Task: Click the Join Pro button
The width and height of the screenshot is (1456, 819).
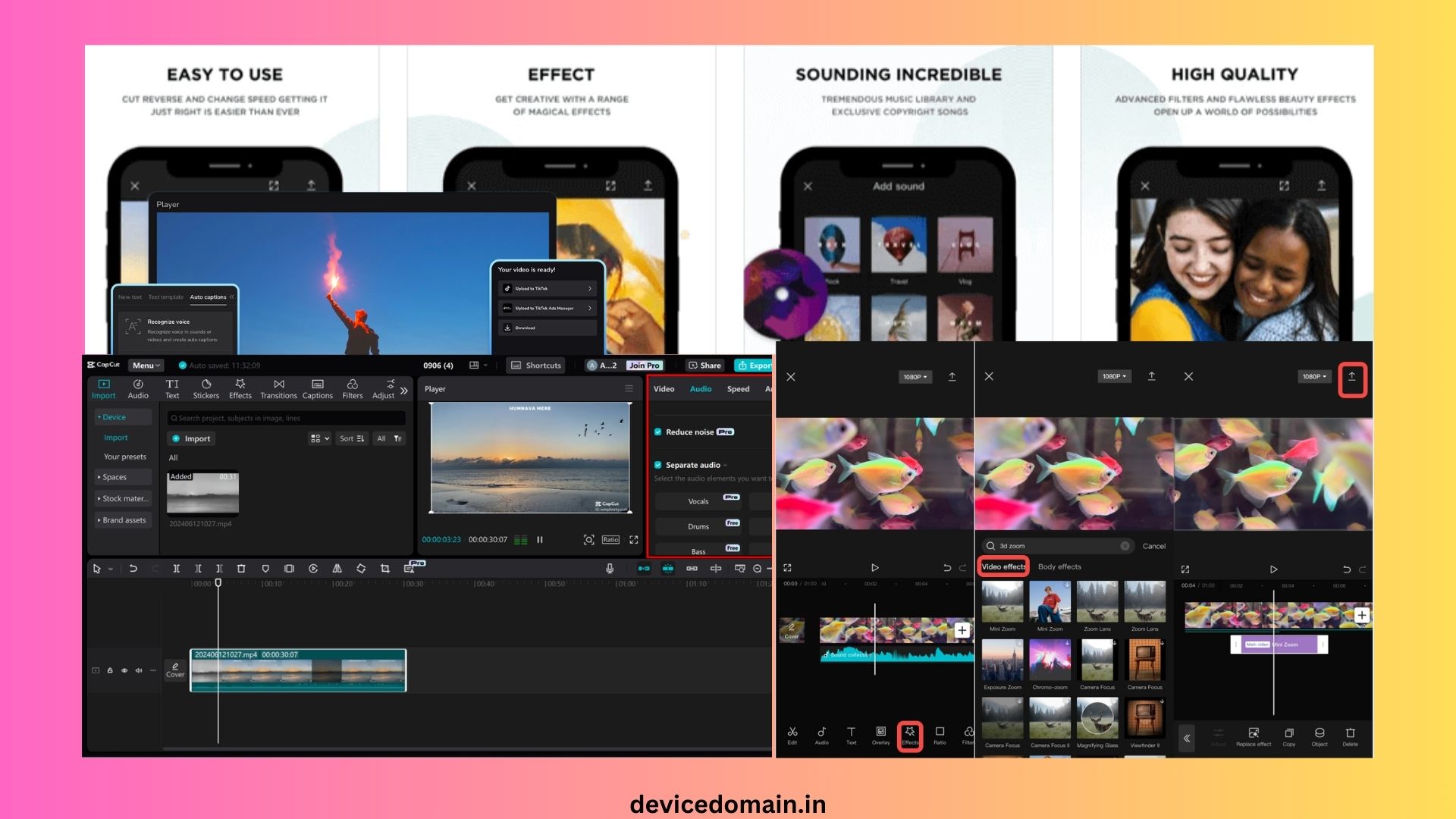Action: tap(645, 366)
